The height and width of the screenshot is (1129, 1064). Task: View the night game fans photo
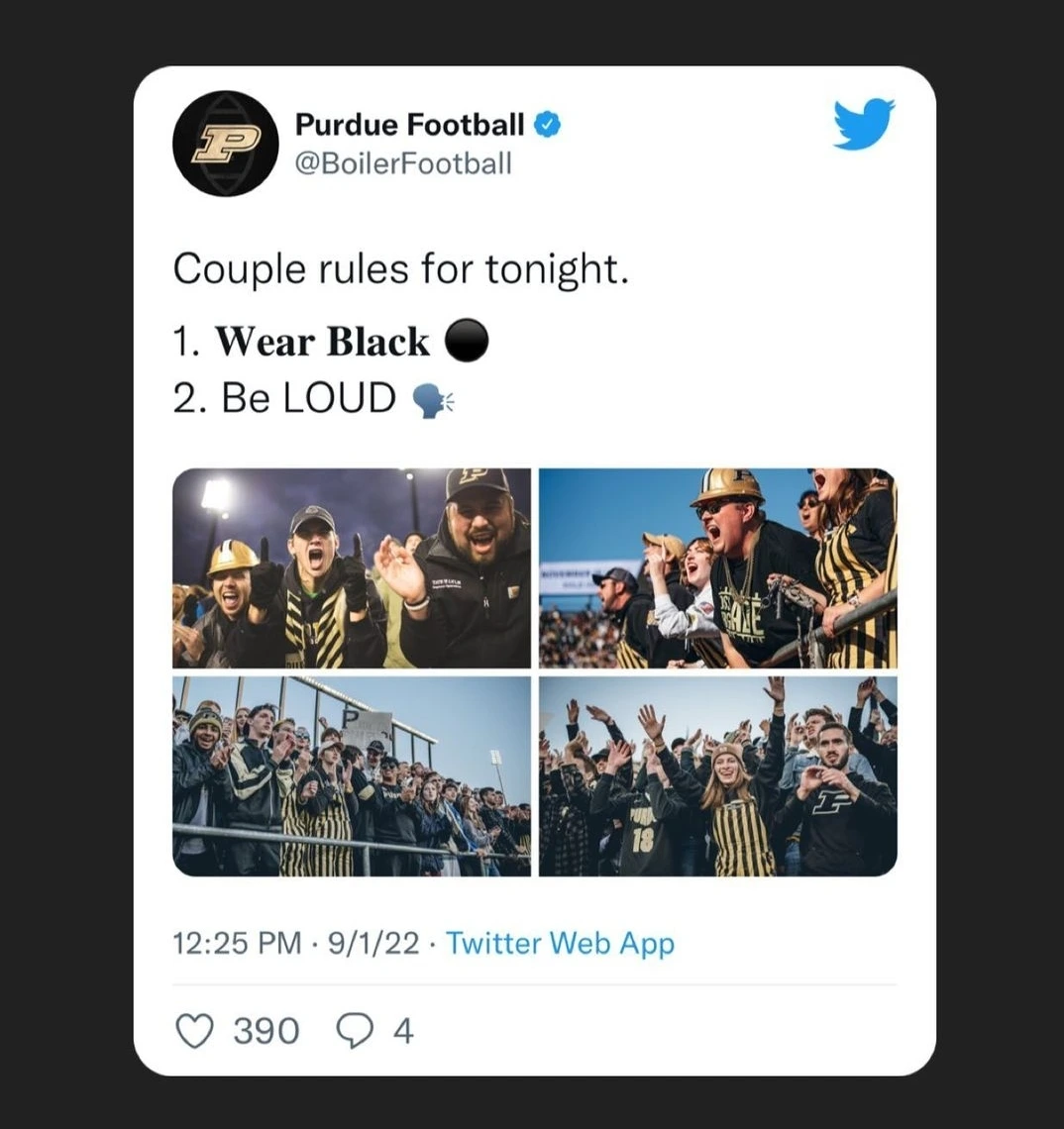352,568
